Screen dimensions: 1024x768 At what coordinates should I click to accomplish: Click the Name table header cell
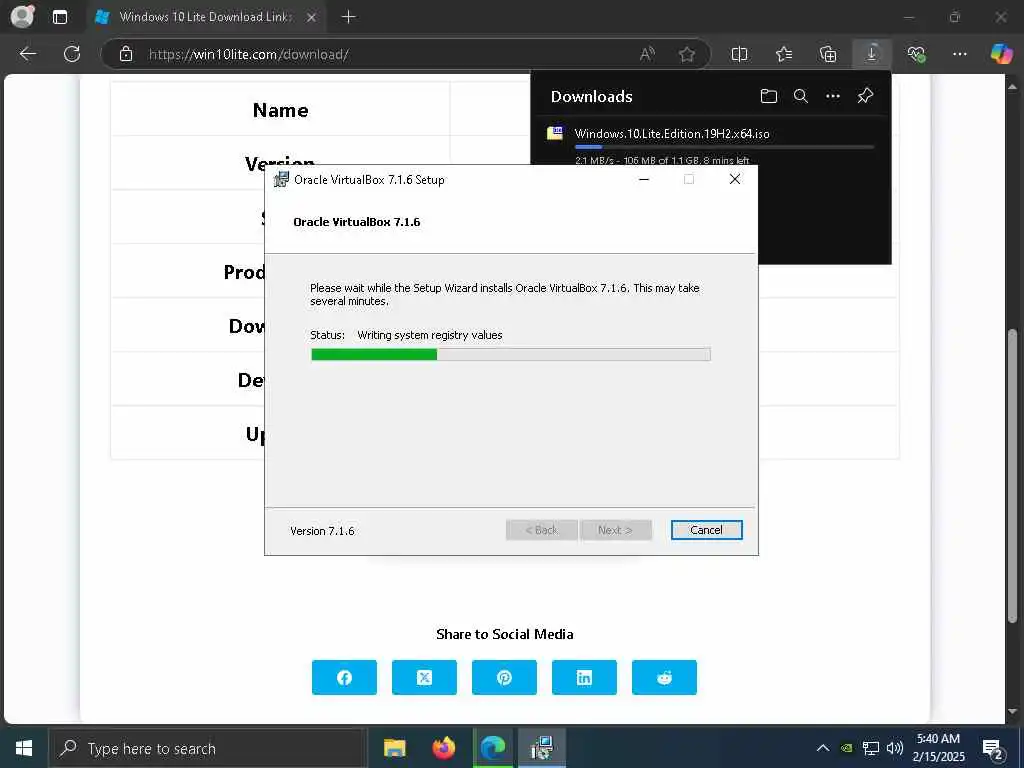coord(280,110)
